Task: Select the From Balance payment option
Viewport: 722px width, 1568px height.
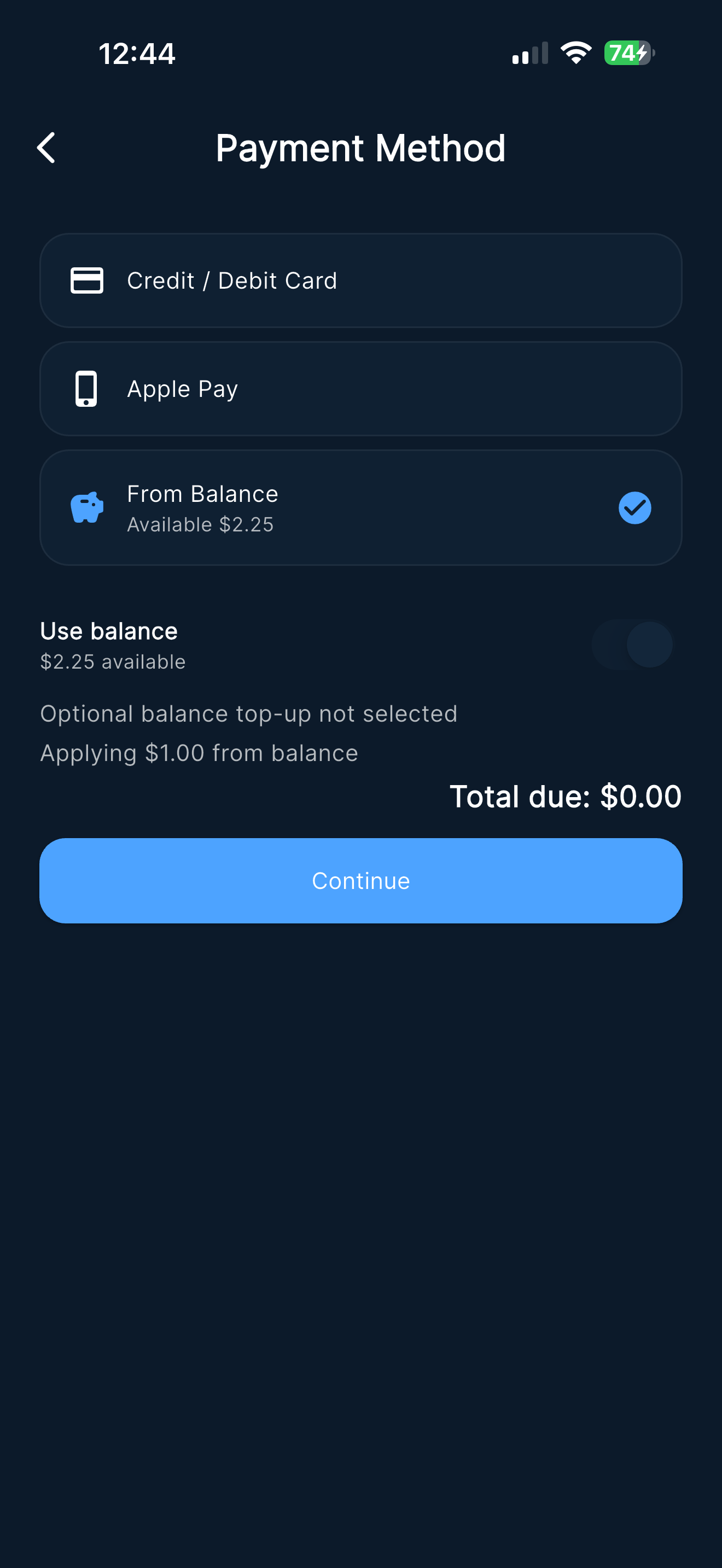Action: point(361,507)
